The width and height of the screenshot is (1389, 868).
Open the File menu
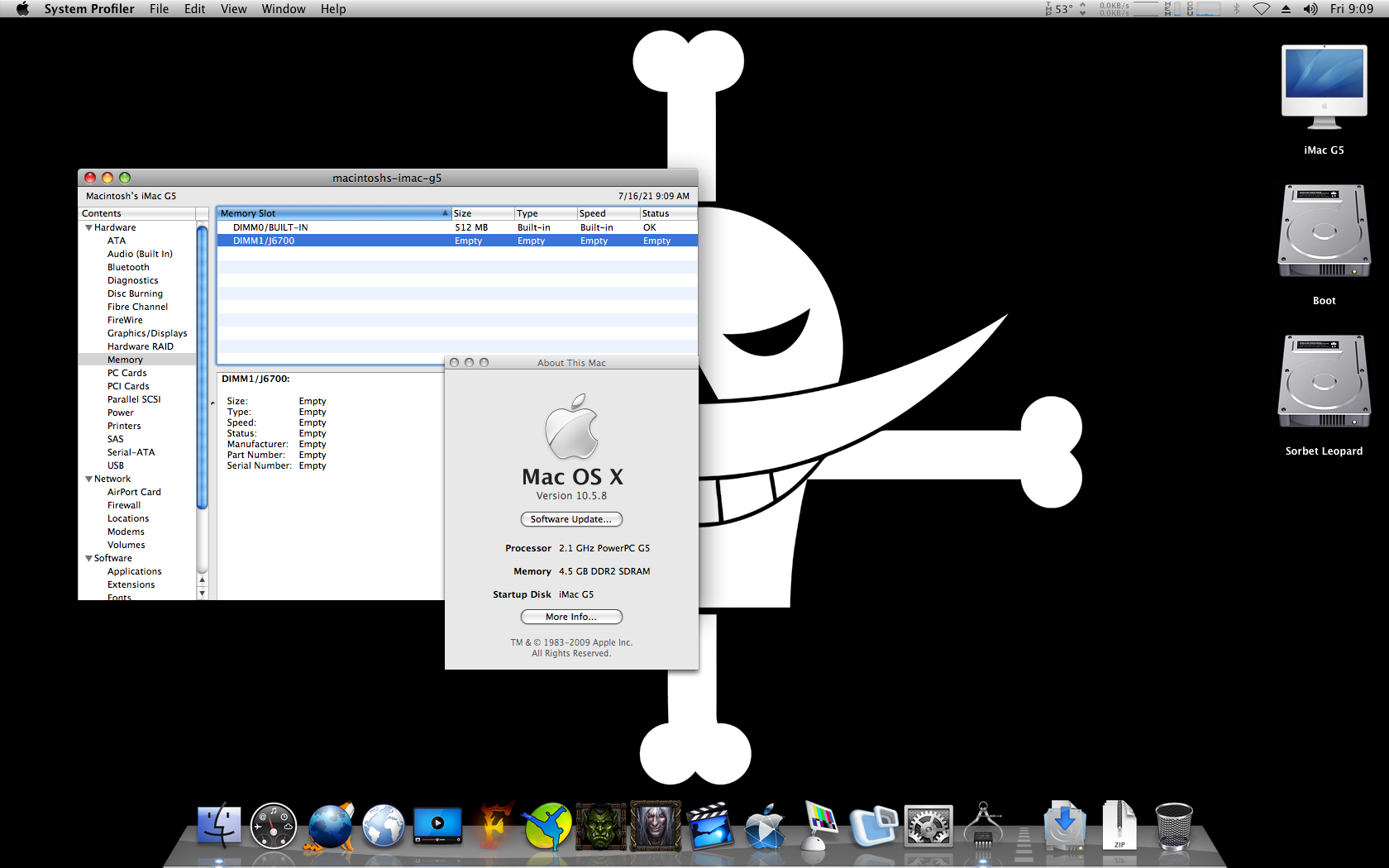(160, 9)
